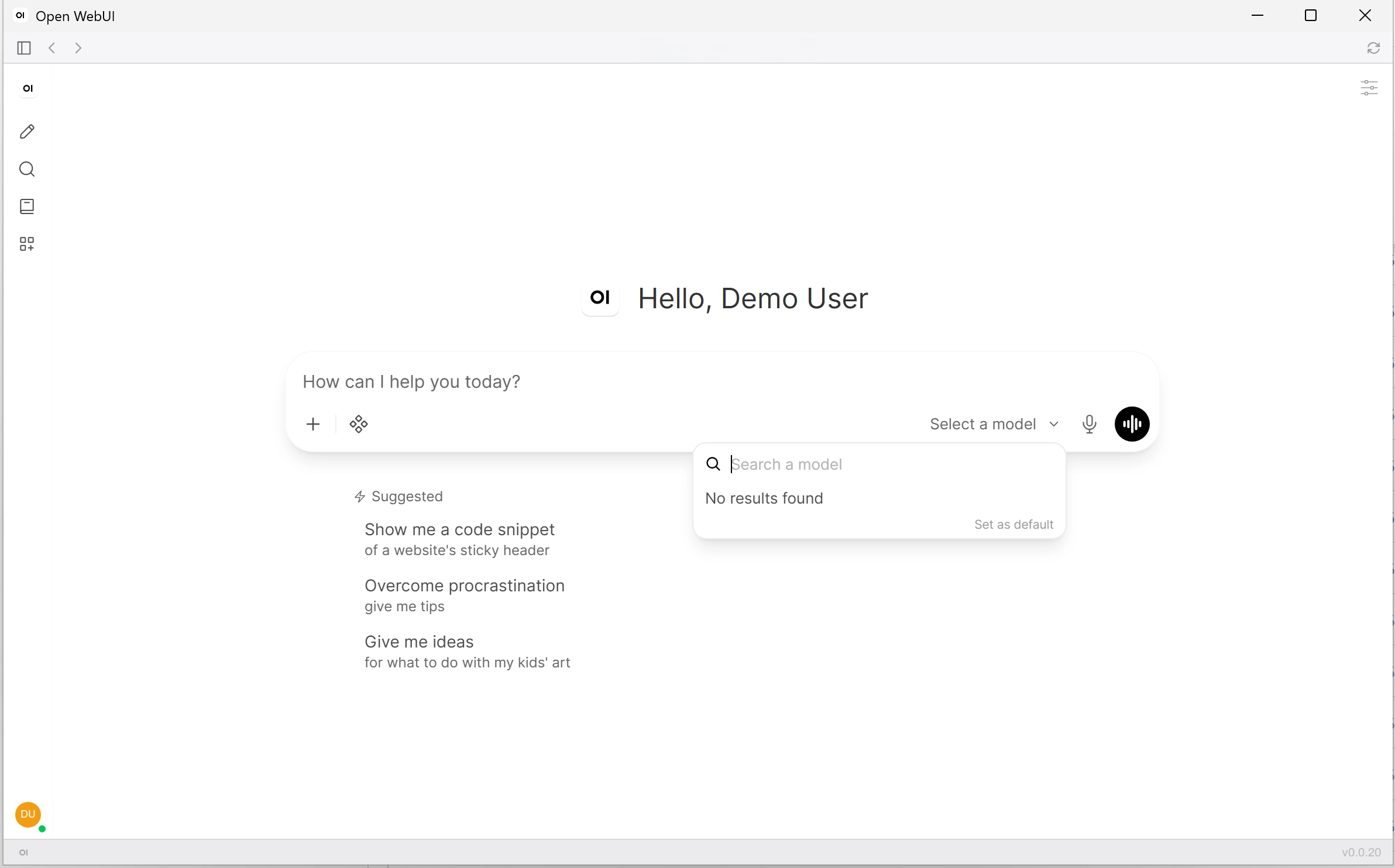Open the Notes icon in the sidebar
The width and height of the screenshot is (1395, 868).
[28, 206]
